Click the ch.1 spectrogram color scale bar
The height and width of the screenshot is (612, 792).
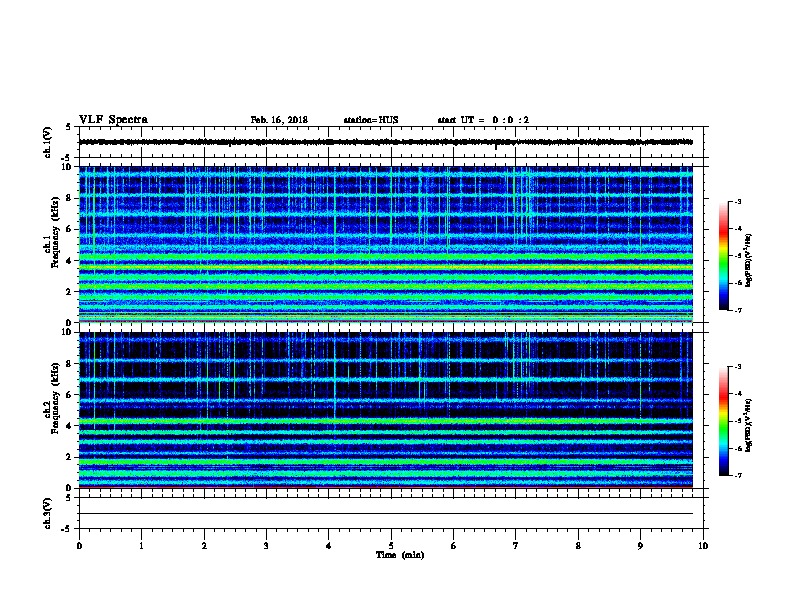pyautogui.click(x=724, y=256)
